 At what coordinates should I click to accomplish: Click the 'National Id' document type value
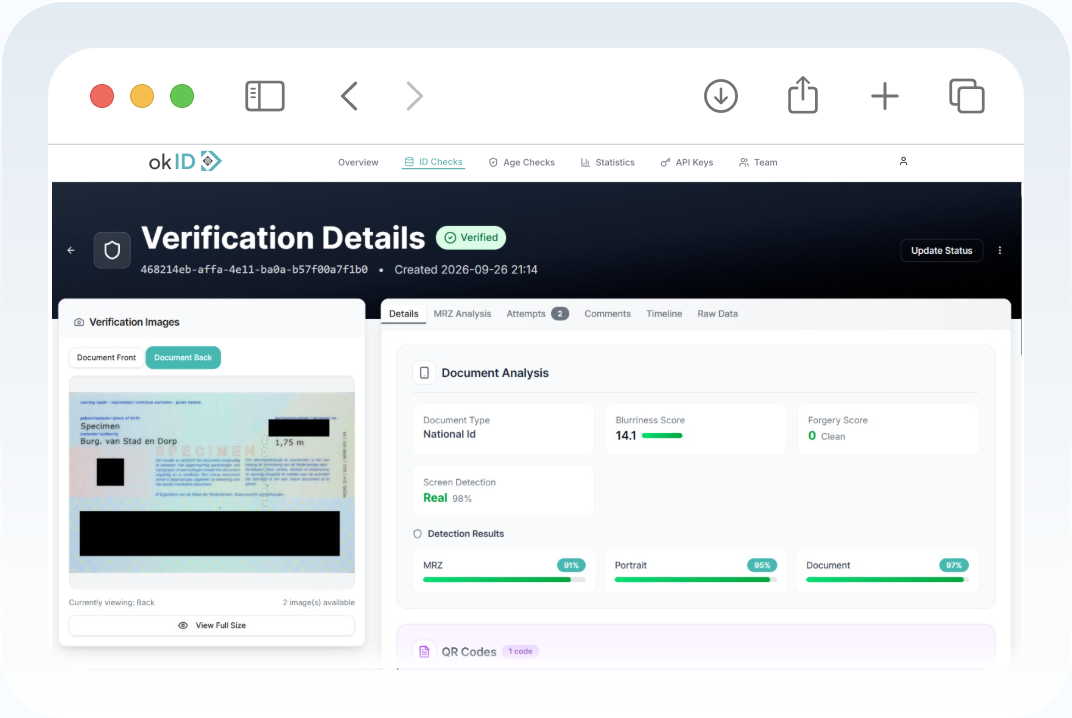coord(449,434)
